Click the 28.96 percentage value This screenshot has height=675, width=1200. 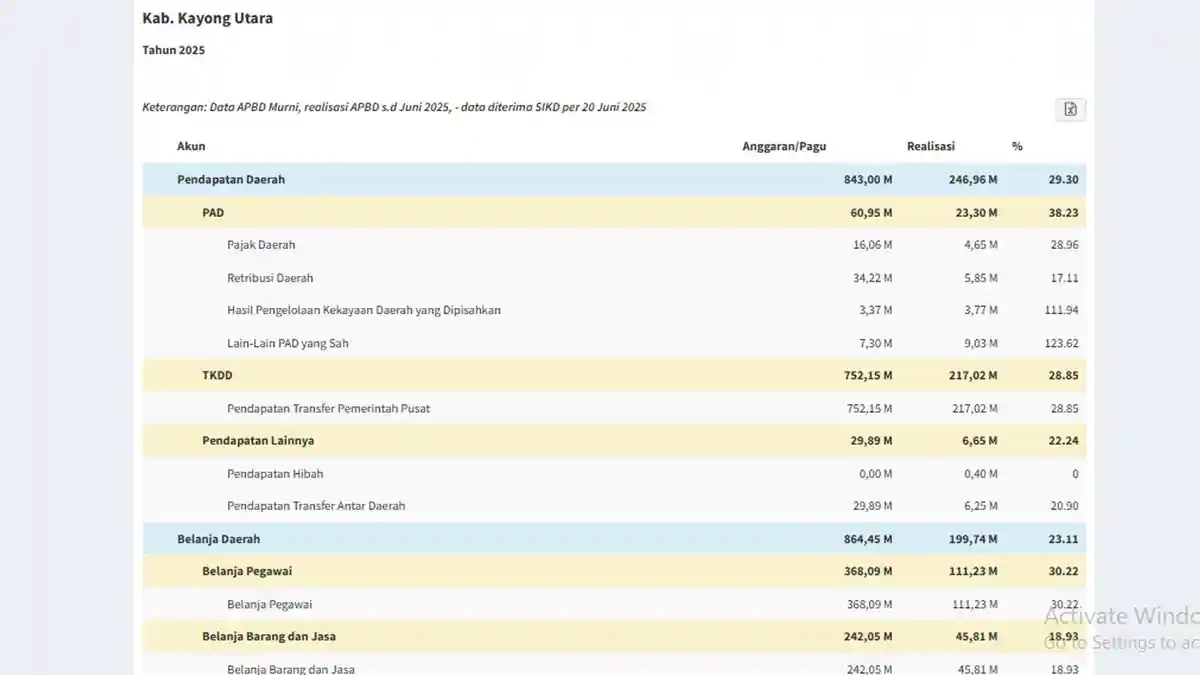(x=1064, y=245)
